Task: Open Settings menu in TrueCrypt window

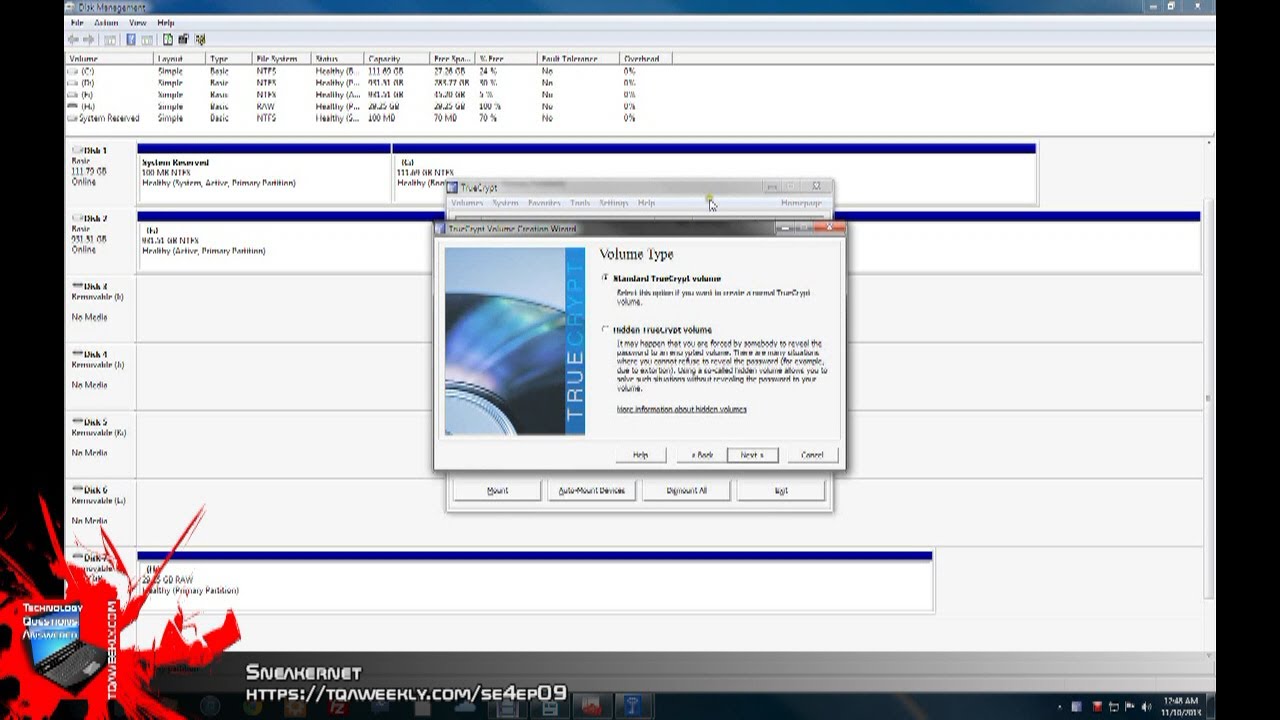Action: [x=613, y=203]
